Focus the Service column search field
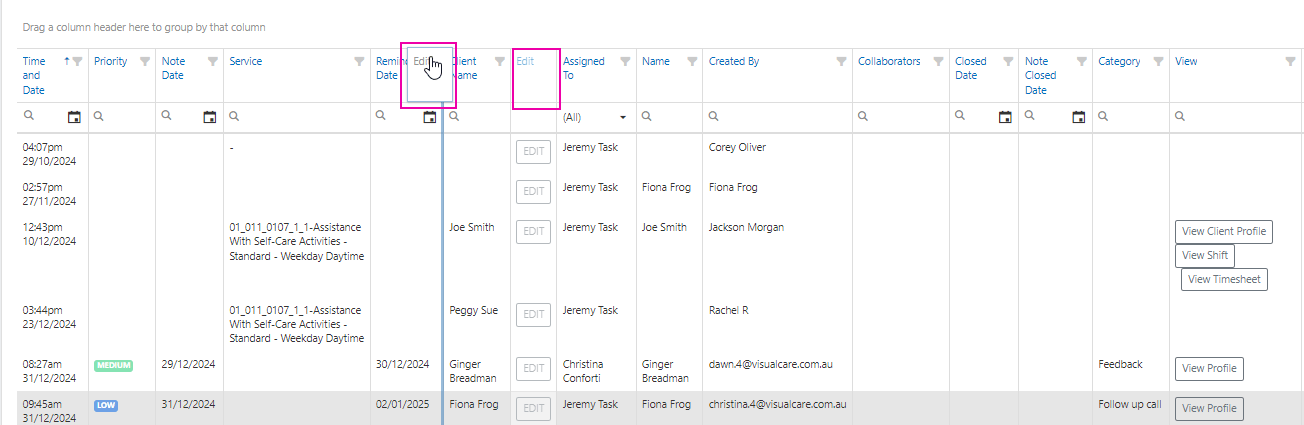The image size is (1304, 425). [x=297, y=117]
